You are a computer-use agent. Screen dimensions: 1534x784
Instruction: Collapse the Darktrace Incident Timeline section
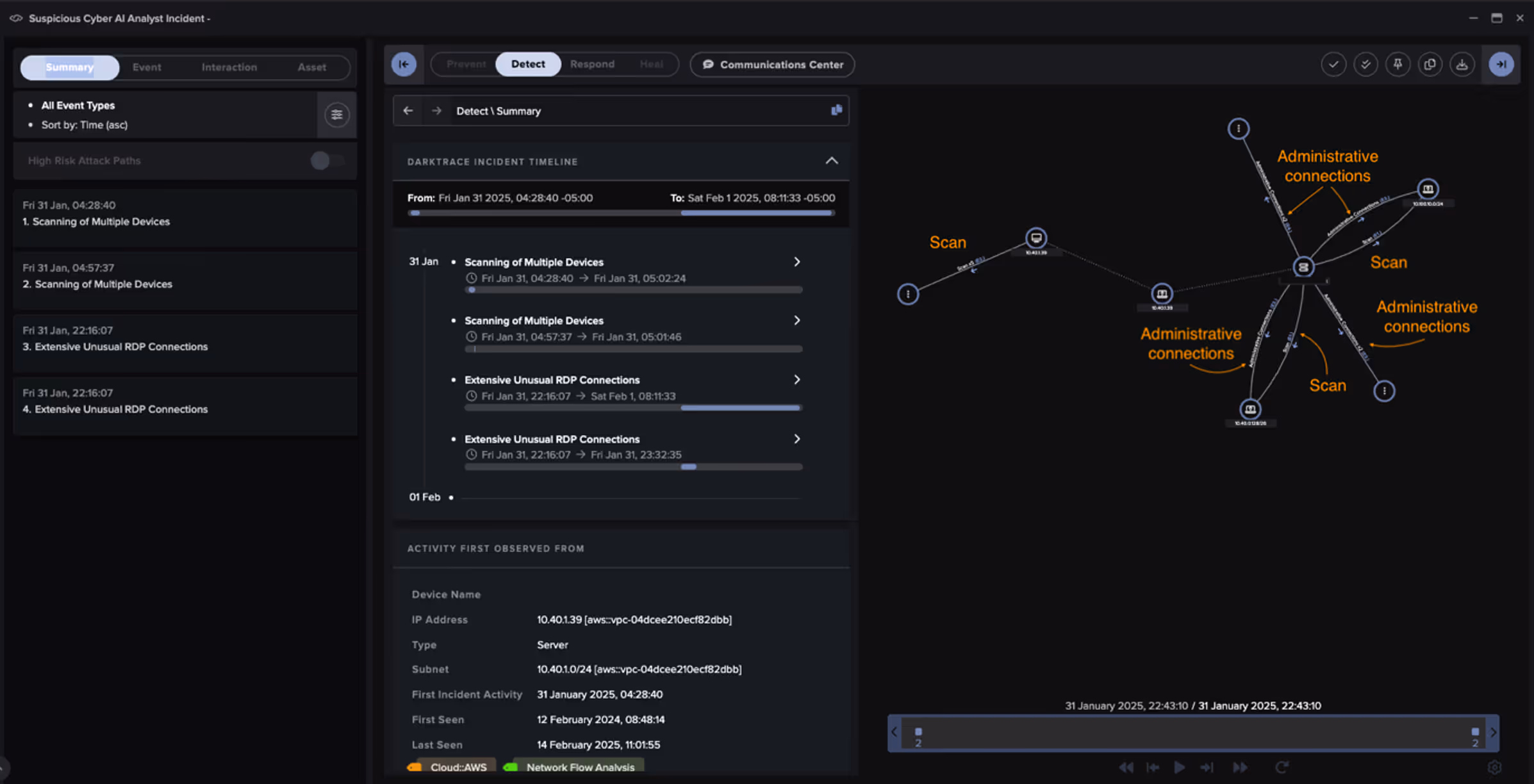click(x=831, y=161)
